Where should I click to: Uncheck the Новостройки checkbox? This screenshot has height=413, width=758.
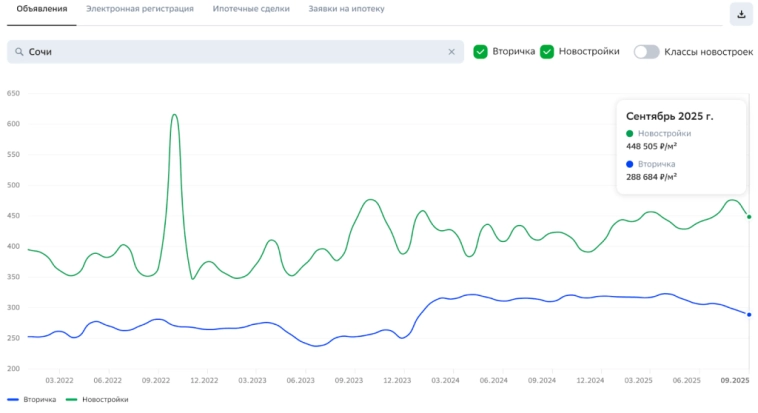point(547,51)
